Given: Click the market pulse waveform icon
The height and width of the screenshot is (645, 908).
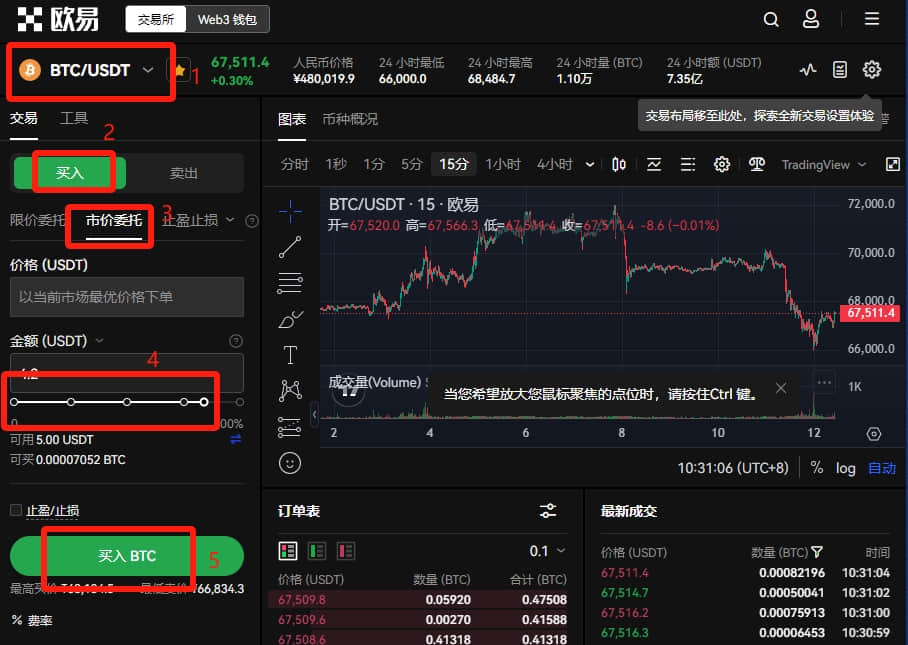Looking at the screenshot, I should 808,70.
